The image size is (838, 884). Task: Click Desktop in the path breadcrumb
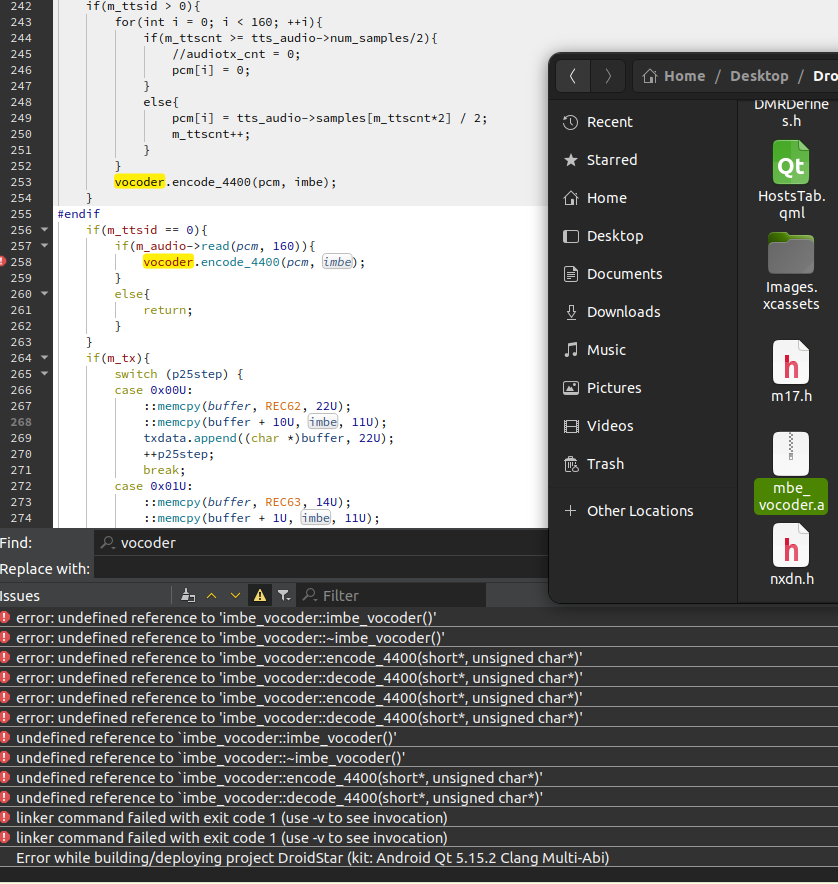coord(759,76)
